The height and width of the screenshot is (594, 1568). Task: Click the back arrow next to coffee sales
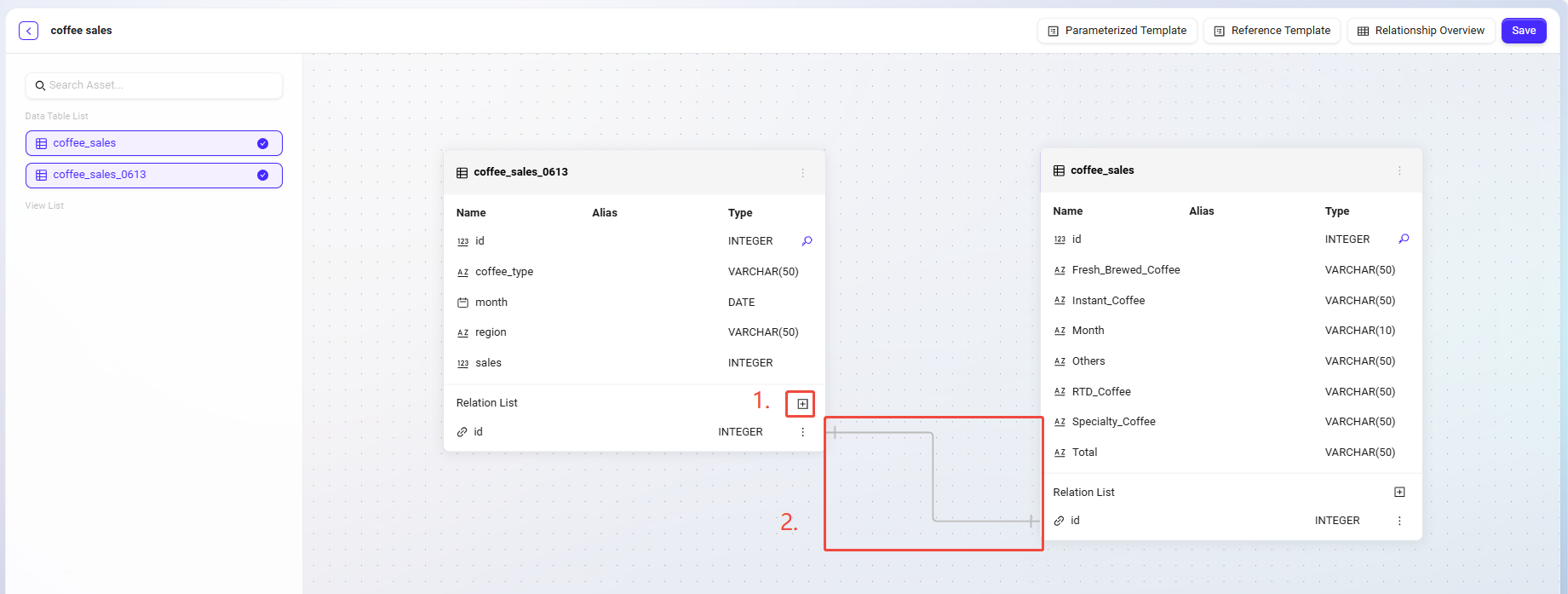click(28, 31)
